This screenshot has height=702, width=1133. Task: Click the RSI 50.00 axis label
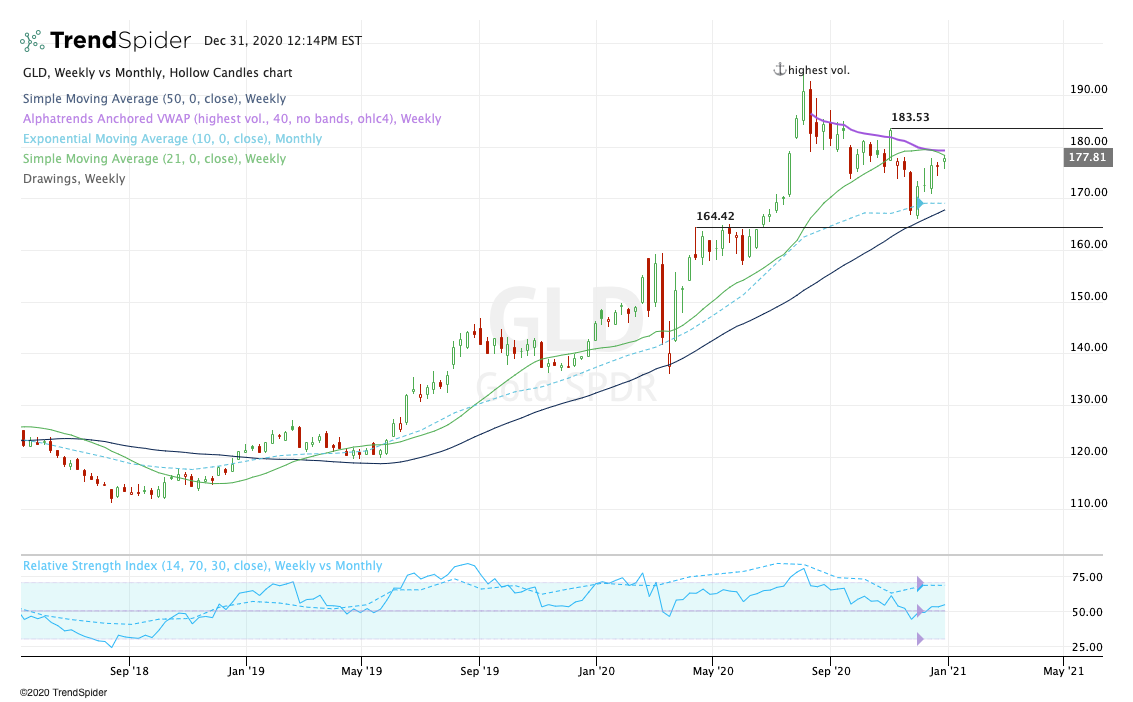(1087, 612)
